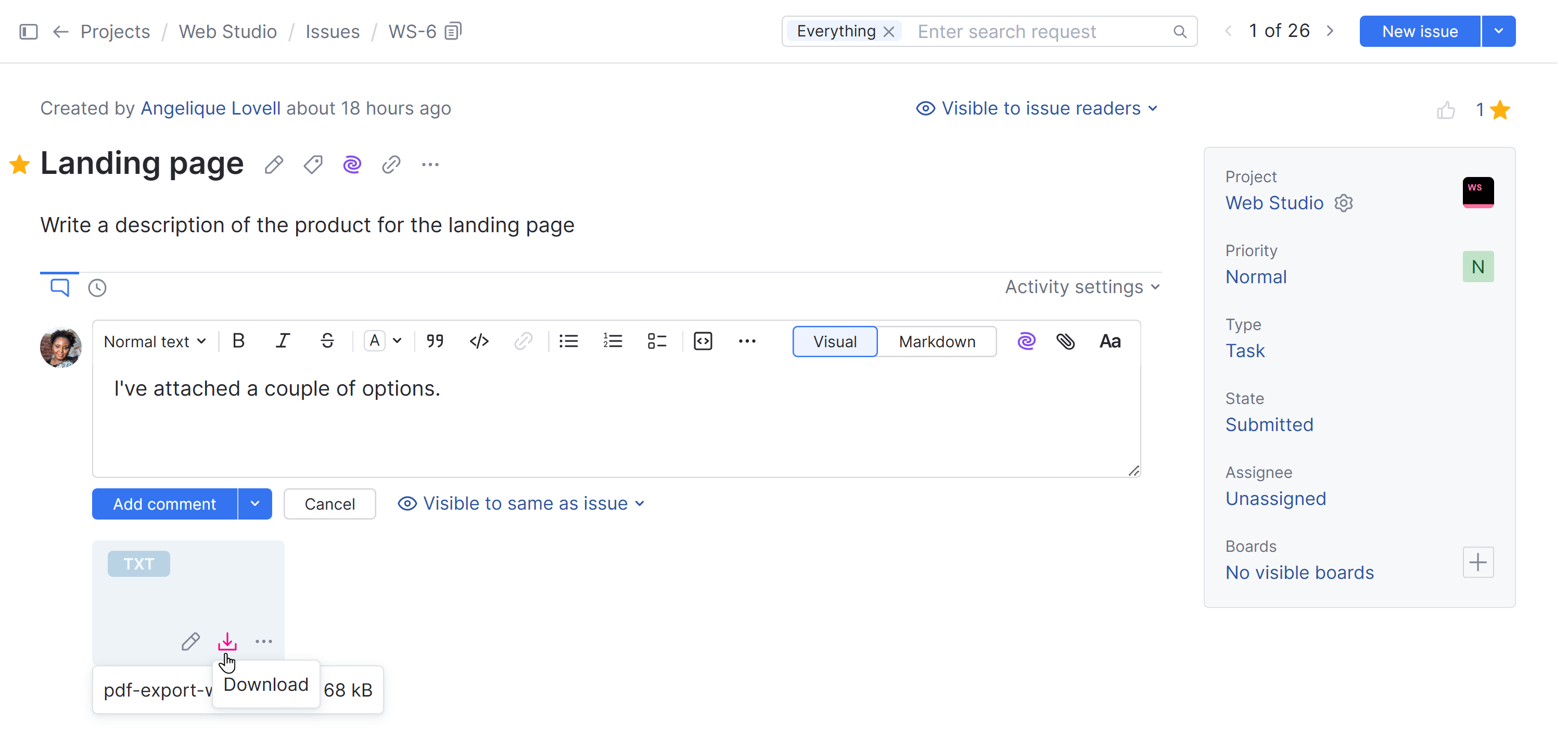This screenshot has height=733, width=1568.
Task: Like the issue with thumbs up
Action: pyautogui.click(x=1447, y=109)
